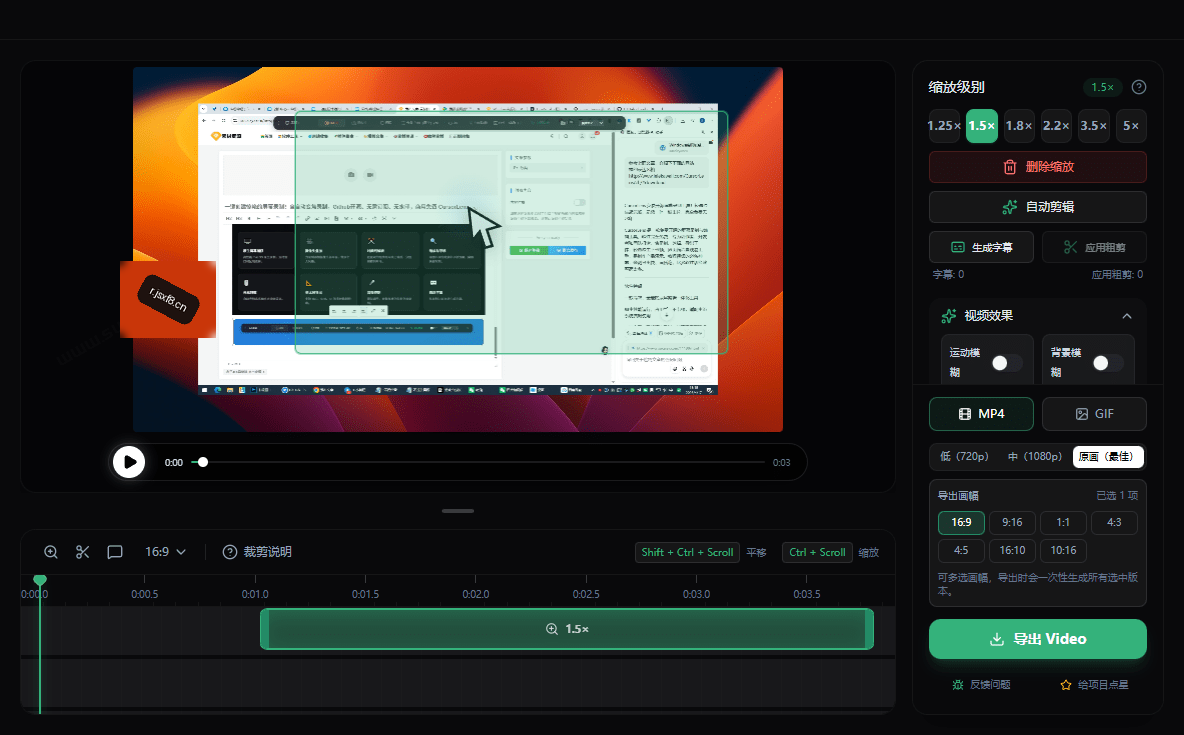Click the magnifier zoom icon in timeline toolbar
This screenshot has width=1184, height=735.
tap(51, 552)
